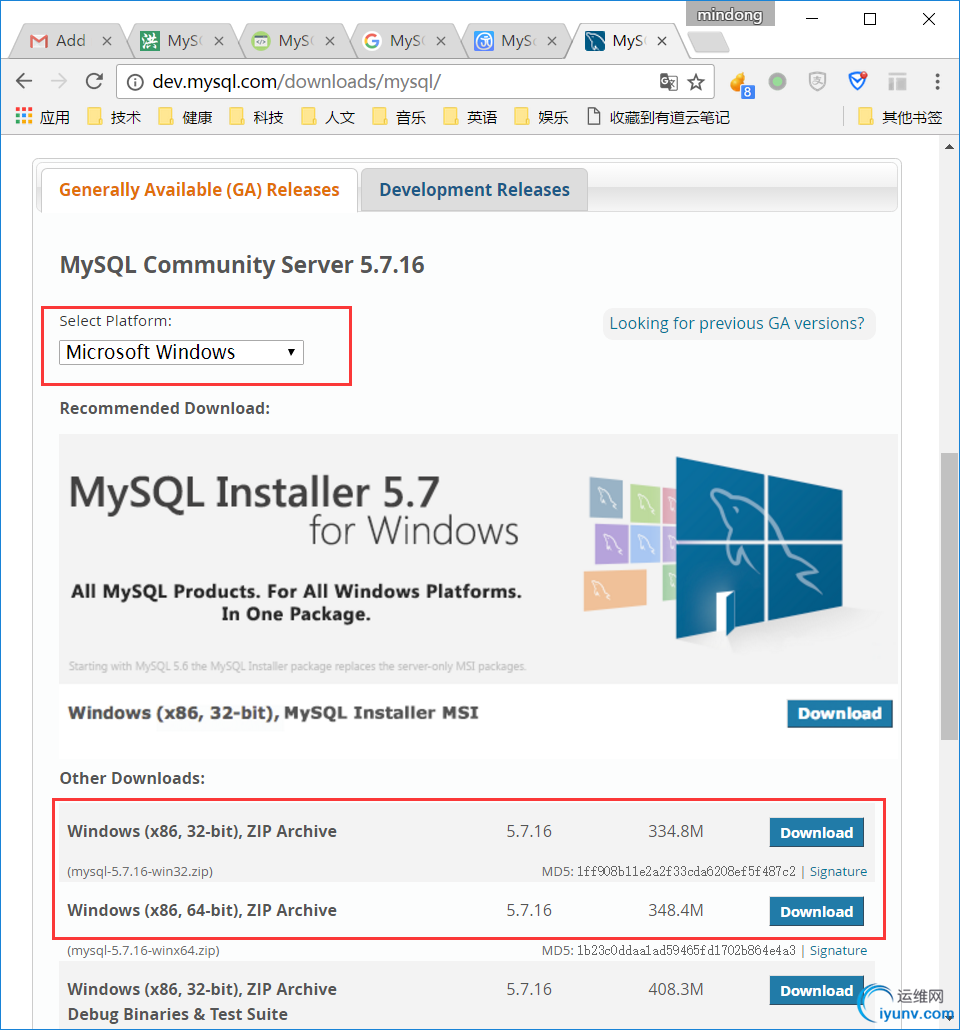Open the Select Platform dropdown
Image resolution: width=960 pixels, height=1030 pixels.
181,352
